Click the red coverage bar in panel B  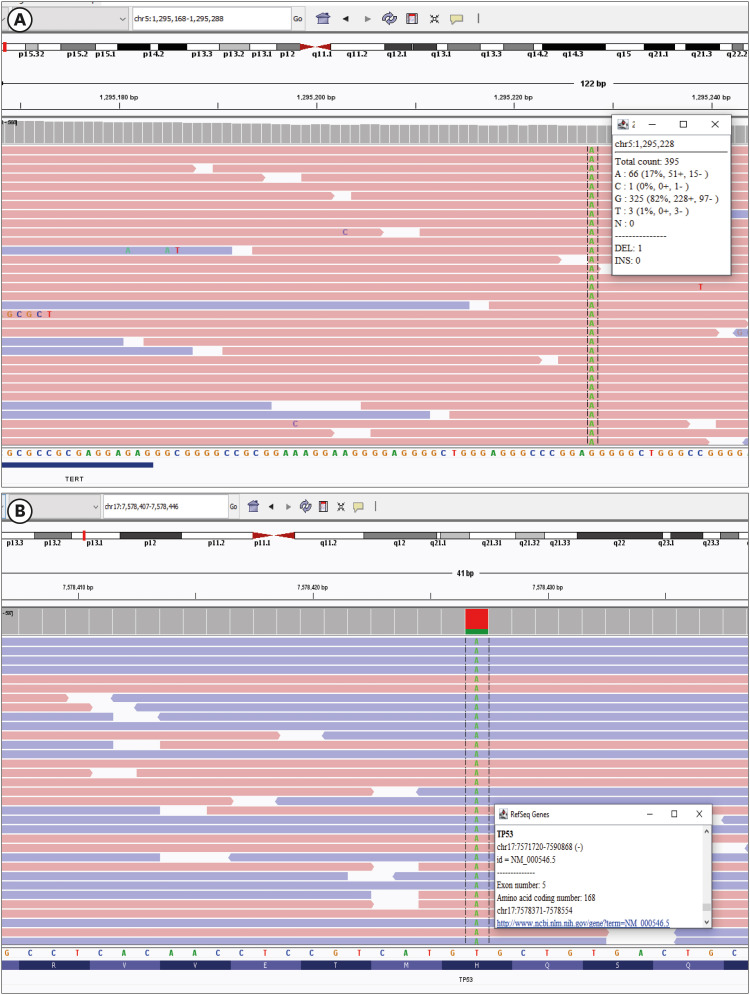pos(477,619)
